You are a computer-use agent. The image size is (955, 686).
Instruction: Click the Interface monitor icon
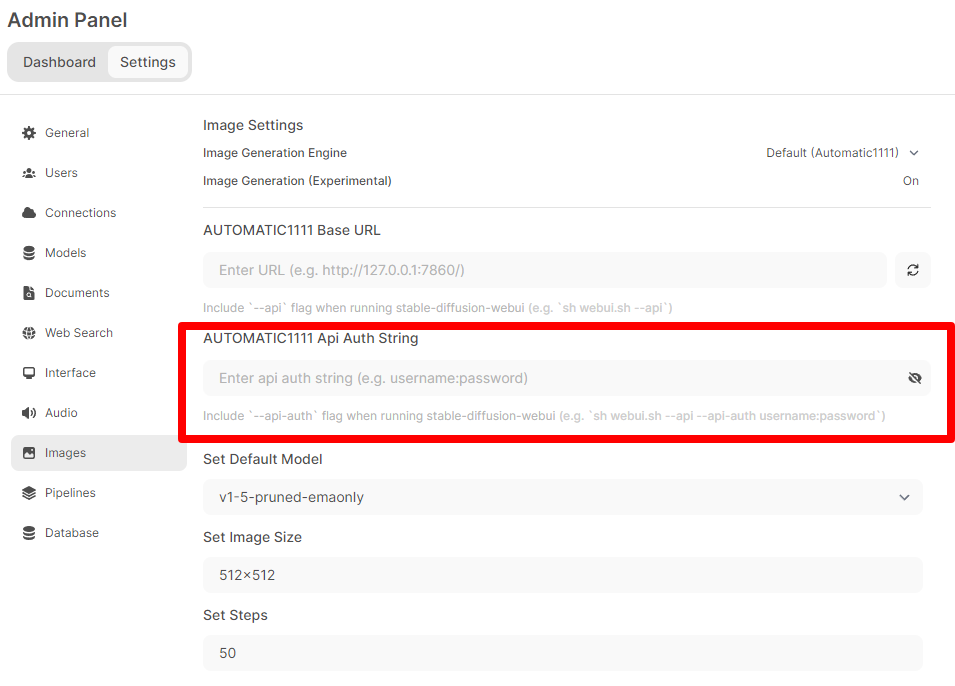click(29, 373)
